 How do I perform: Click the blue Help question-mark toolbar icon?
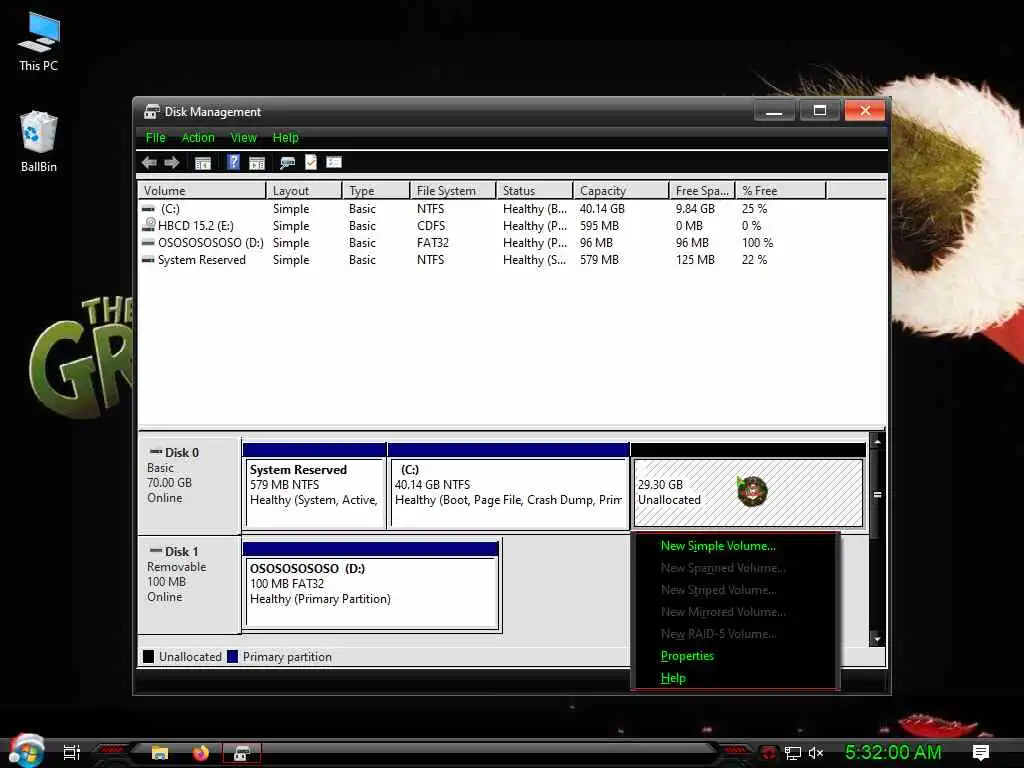click(x=233, y=162)
